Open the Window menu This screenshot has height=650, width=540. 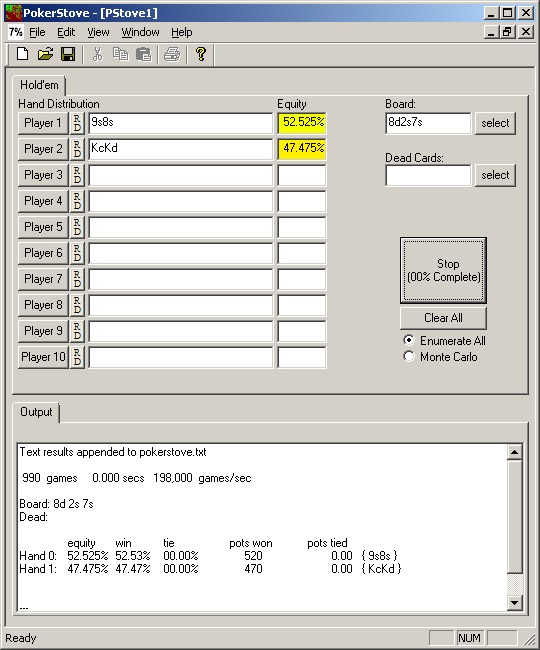[x=140, y=32]
